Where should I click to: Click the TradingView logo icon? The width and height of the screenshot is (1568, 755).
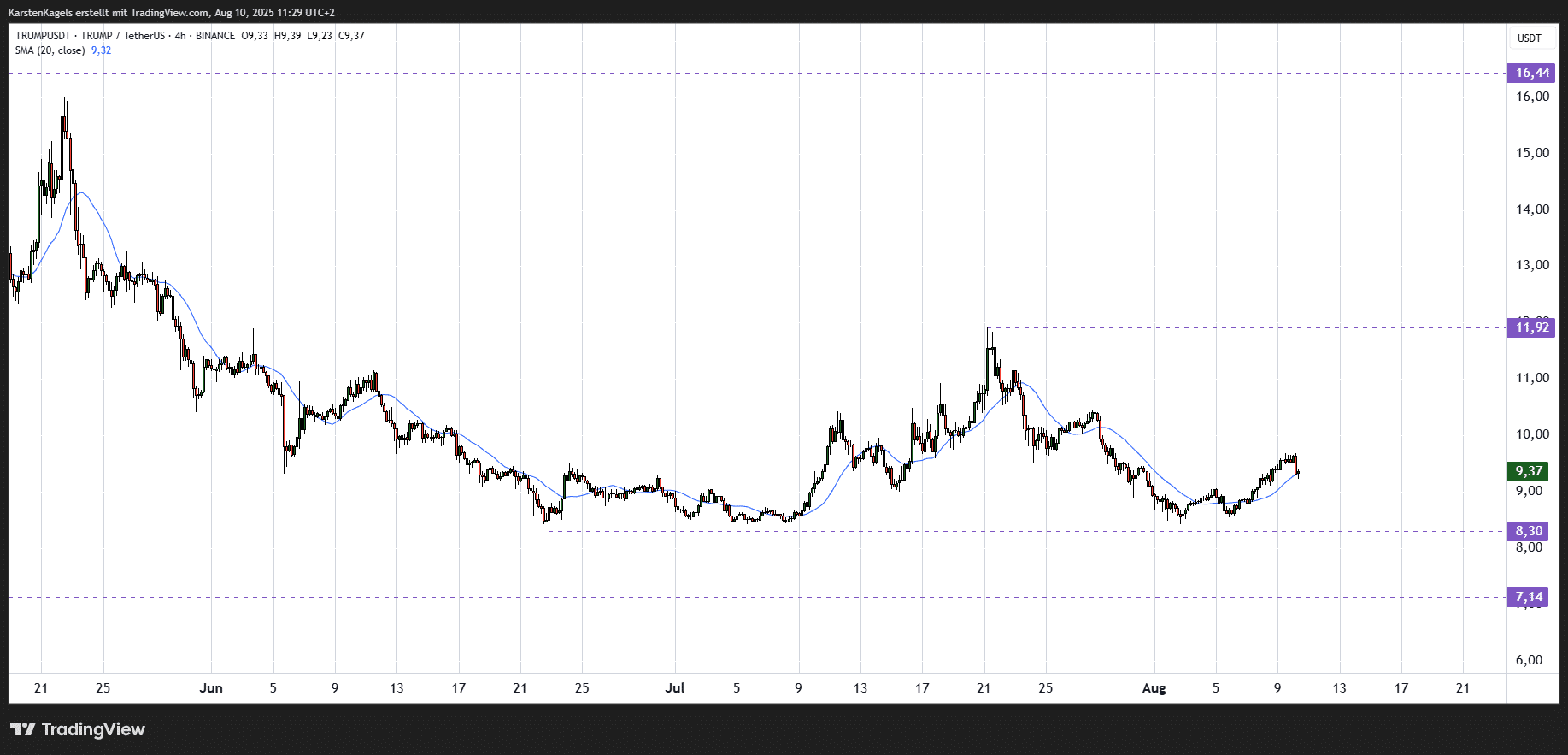pos(23,729)
